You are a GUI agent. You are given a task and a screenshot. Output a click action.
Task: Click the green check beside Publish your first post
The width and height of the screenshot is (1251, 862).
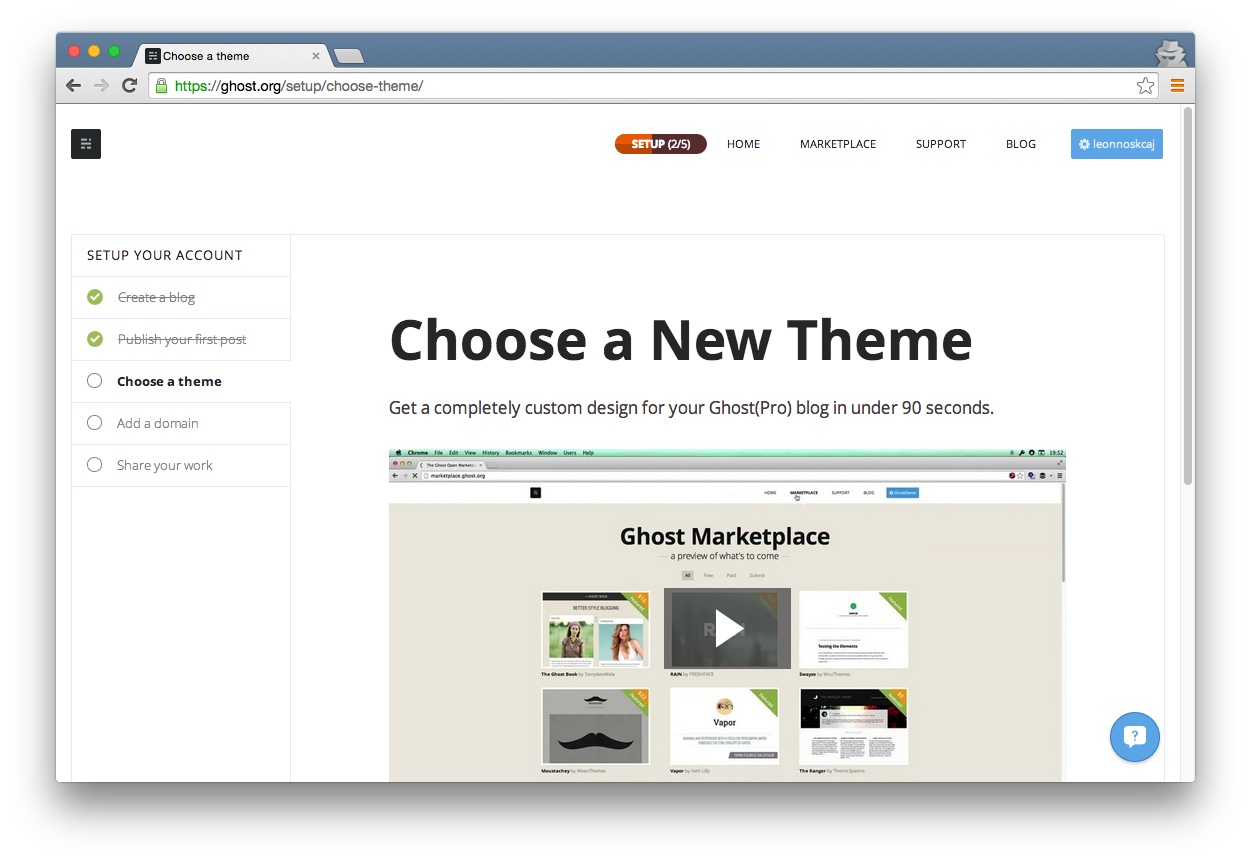click(x=95, y=339)
